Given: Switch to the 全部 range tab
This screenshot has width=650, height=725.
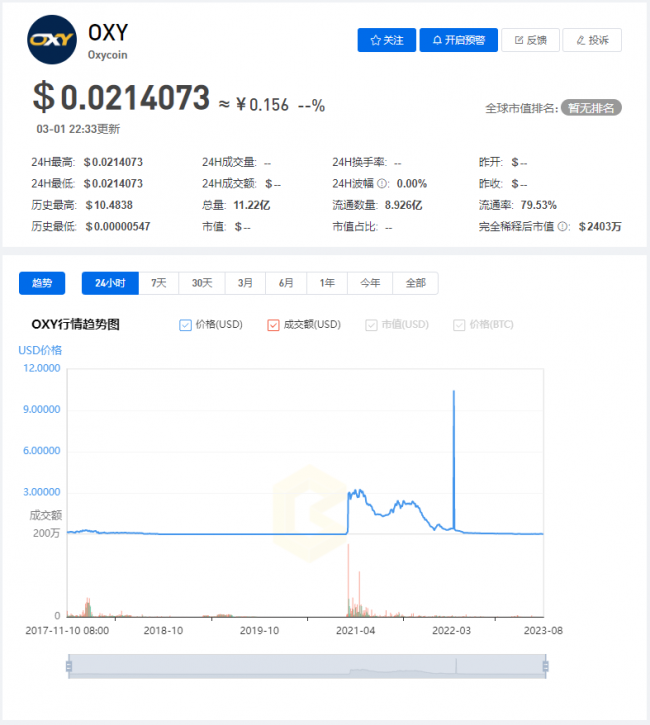Looking at the screenshot, I should click(415, 283).
